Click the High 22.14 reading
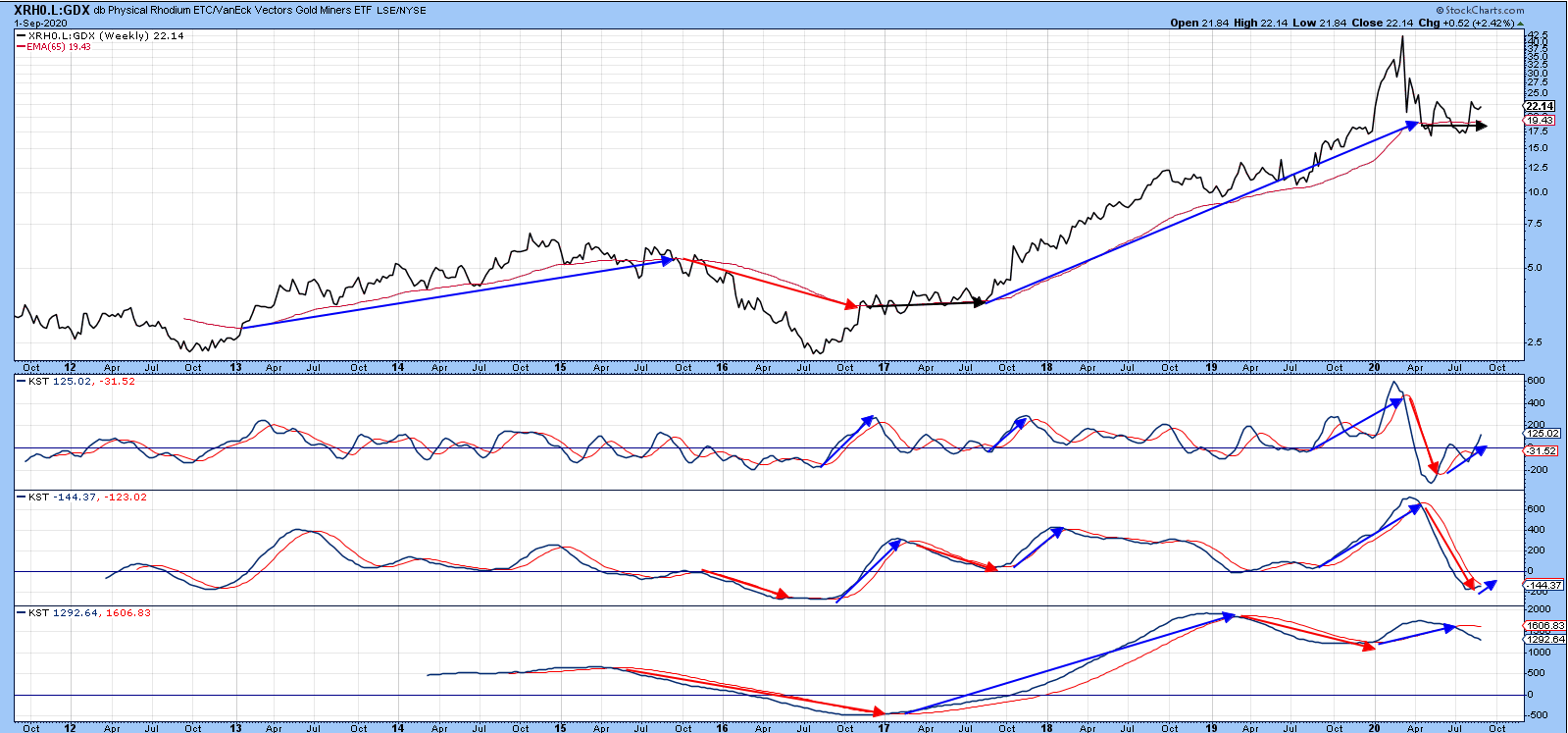 click(x=1260, y=23)
